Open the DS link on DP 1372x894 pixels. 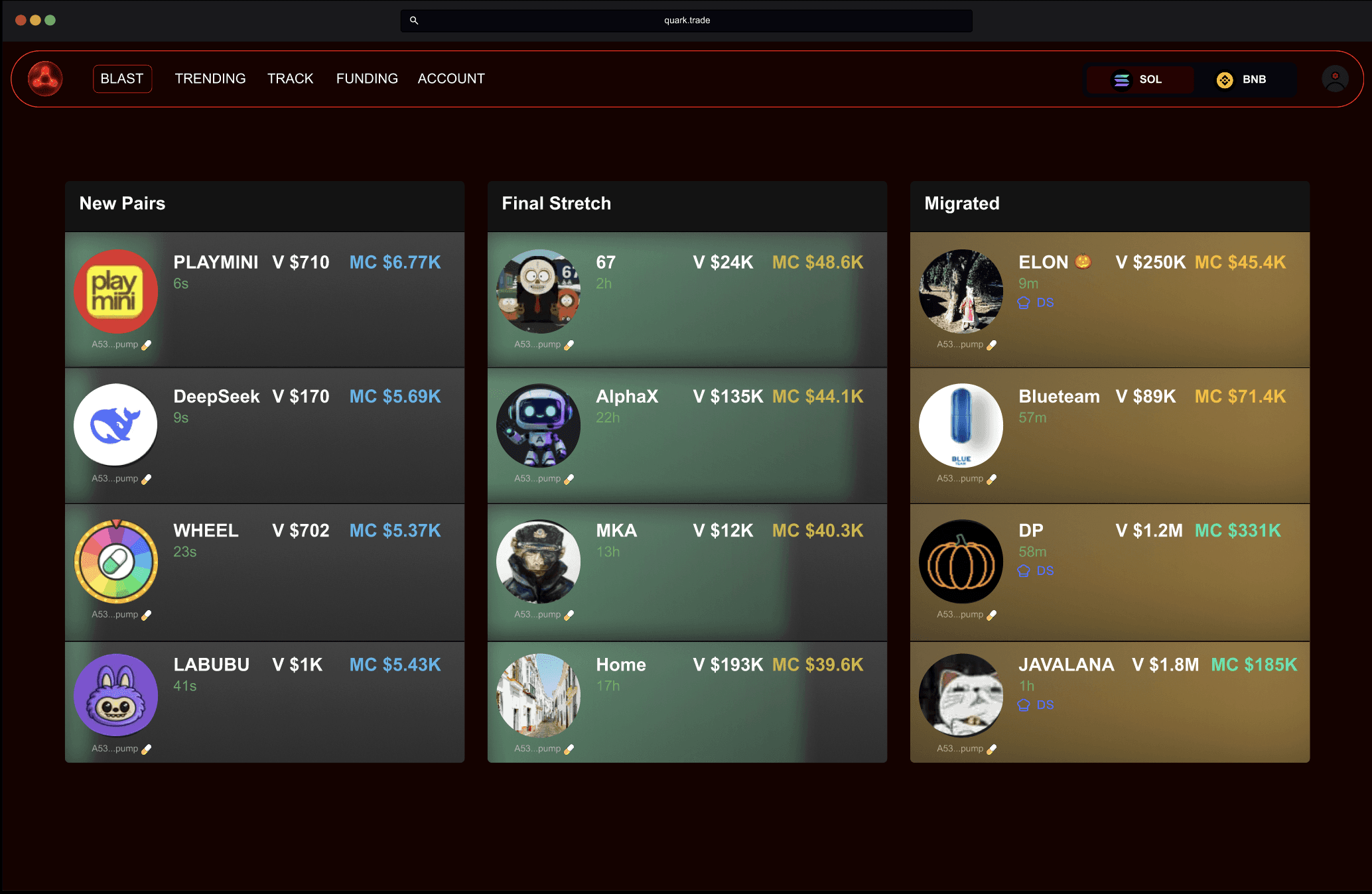pos(1036,571)
